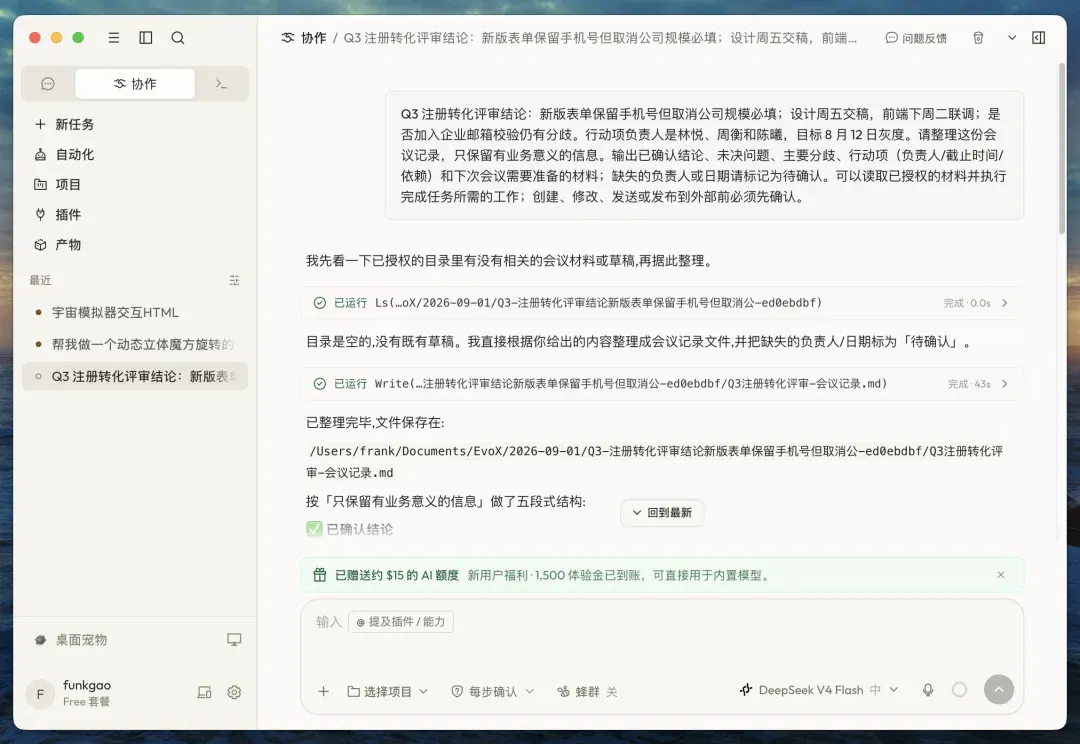Open 选择项目 dropdown
The height and width of the screenshot is (744, 1080).
pyautogui.click(x=387, y=691)
